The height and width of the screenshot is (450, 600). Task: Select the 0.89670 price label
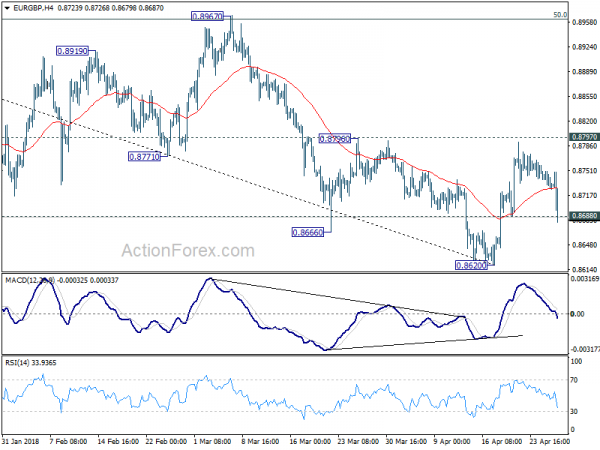[x=207, y=16]
